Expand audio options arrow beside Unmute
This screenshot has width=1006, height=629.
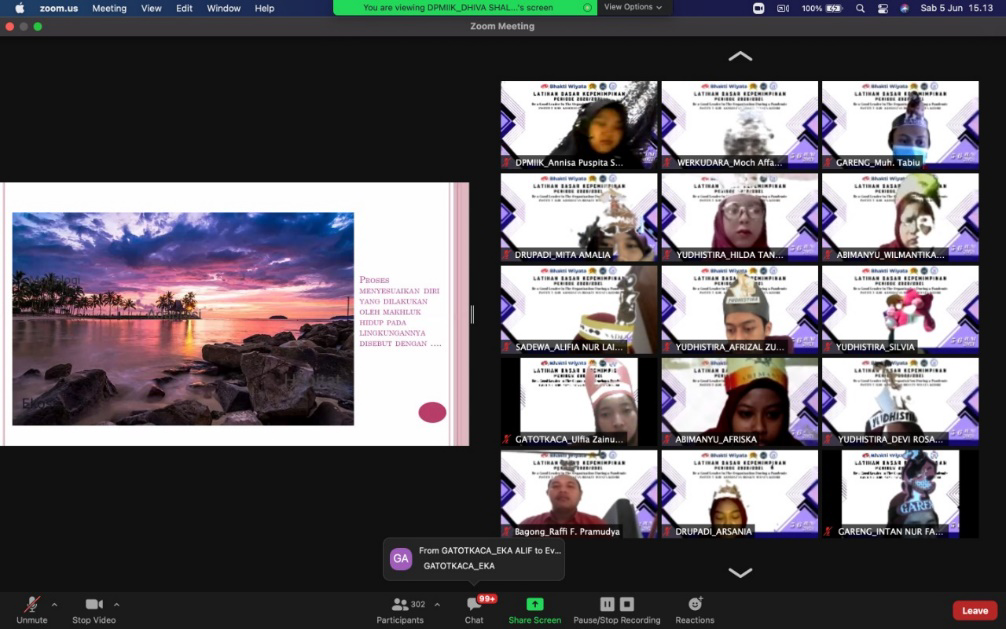coord(54,604)
